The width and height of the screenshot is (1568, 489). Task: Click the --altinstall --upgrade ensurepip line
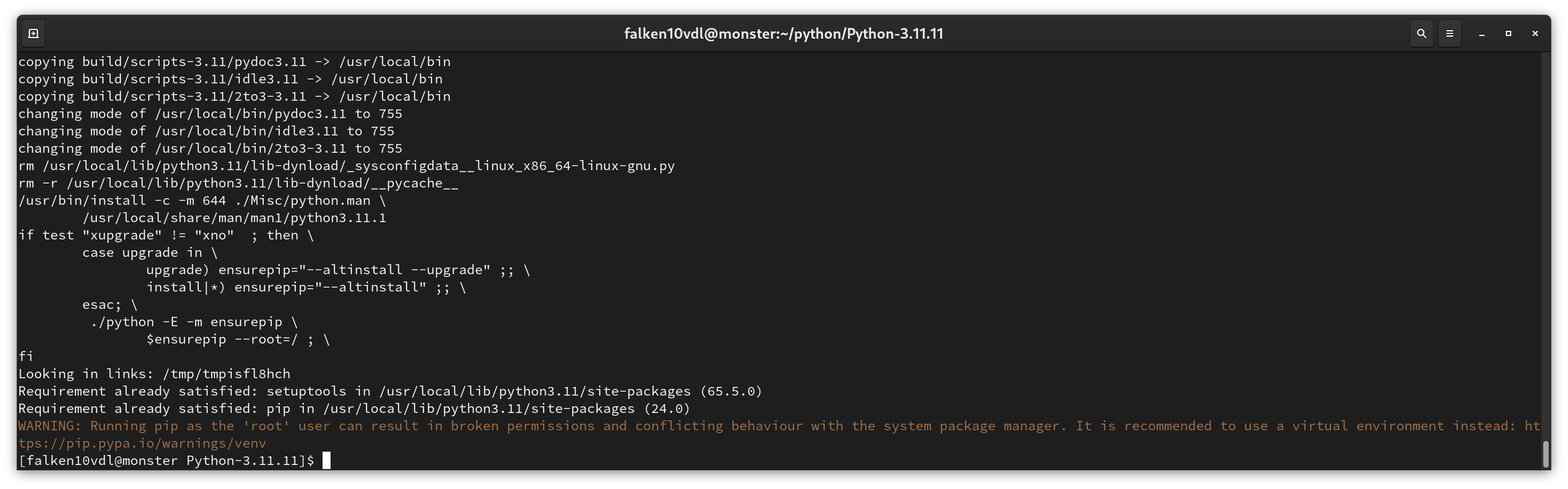click(x=338, y=270)
